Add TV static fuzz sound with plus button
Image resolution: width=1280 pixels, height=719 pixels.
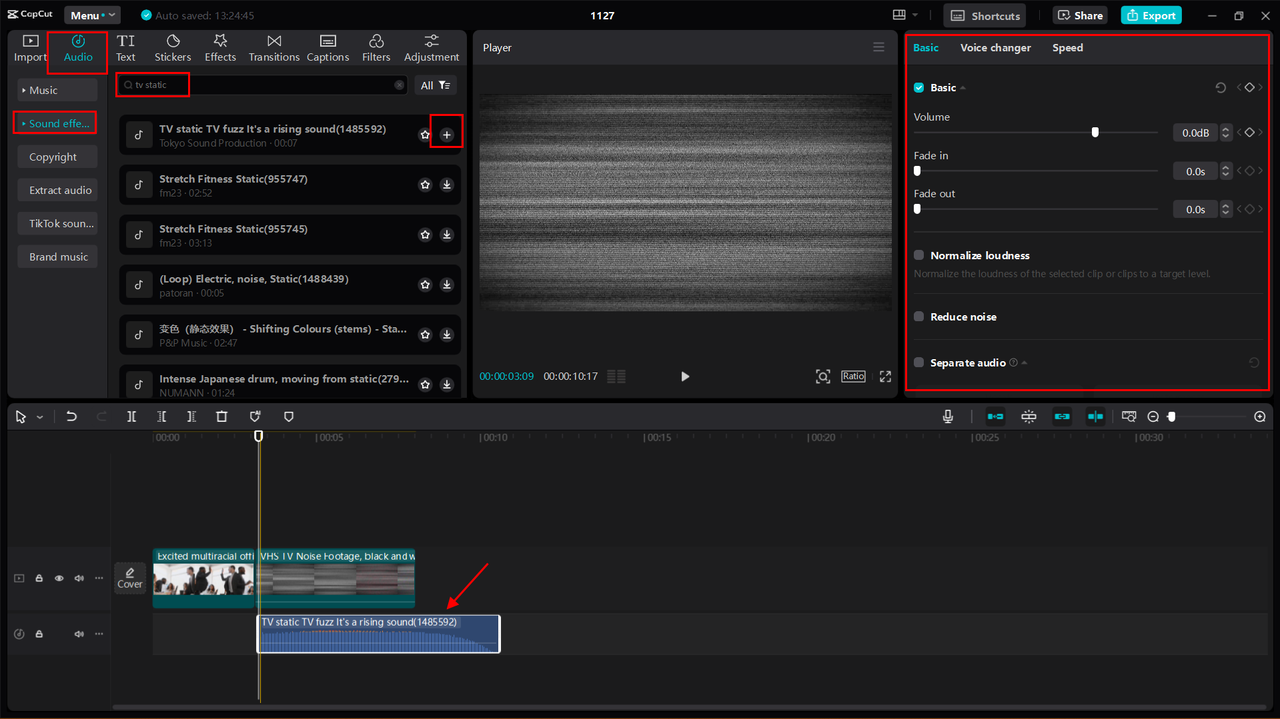pos(446,135)
